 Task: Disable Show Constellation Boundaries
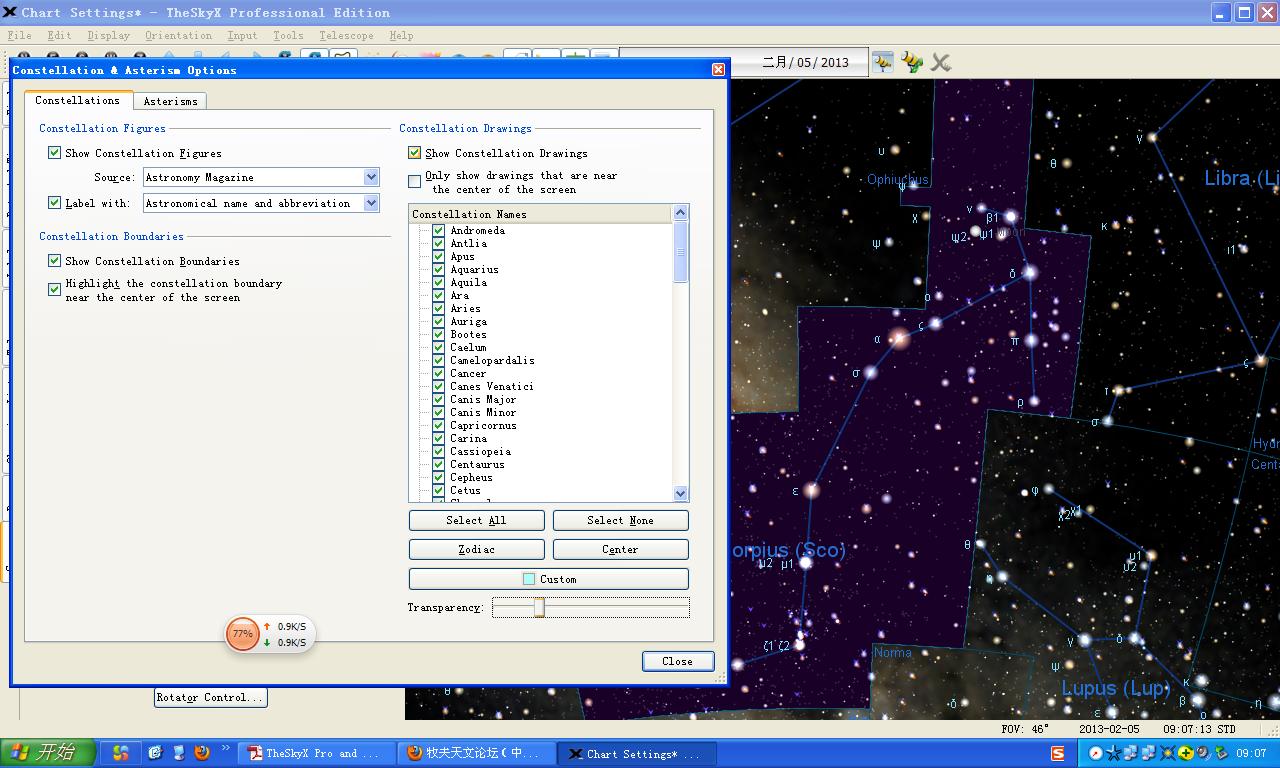tap(55, 261)
